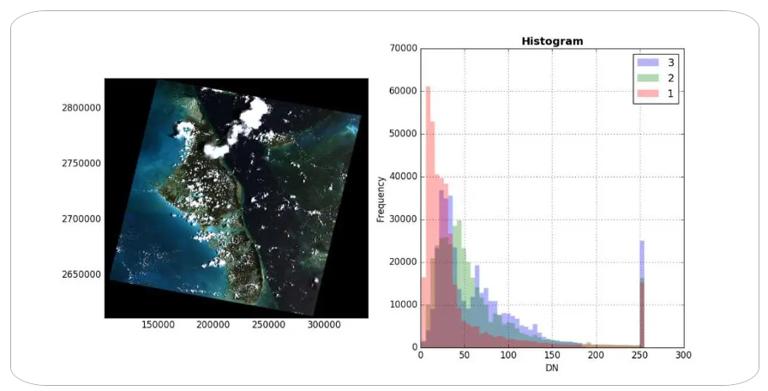Click the Histogram chart title
This screenshot has height=391, width=768.
pos(552,41)
